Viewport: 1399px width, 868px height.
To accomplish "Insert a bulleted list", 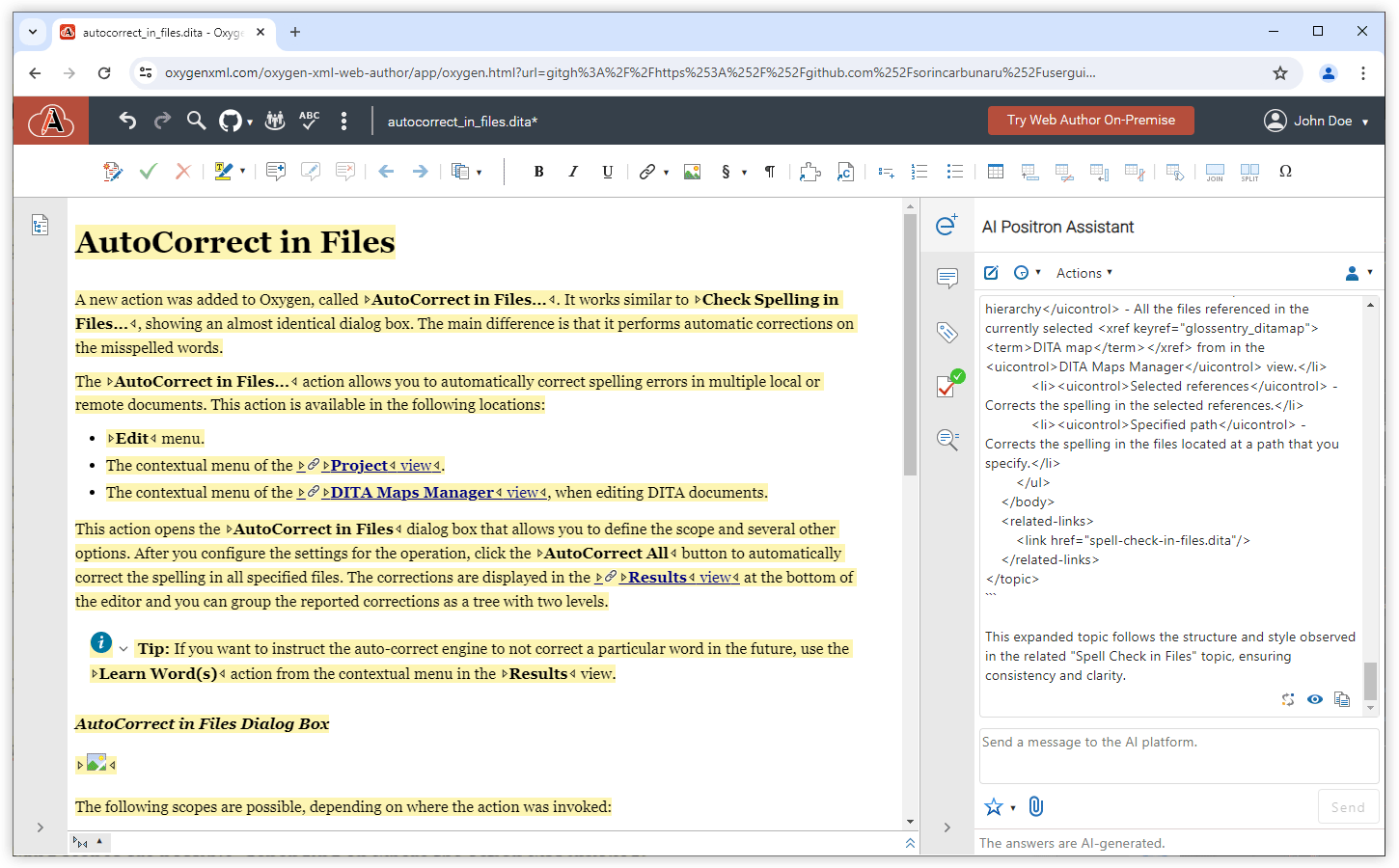I will 954,172.
